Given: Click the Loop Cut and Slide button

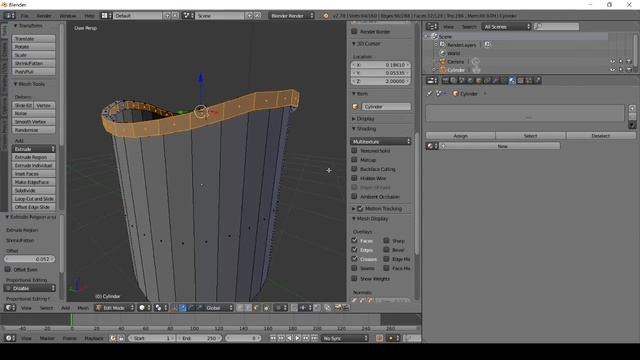Looking at the screenshot, I should pos(33,199).
